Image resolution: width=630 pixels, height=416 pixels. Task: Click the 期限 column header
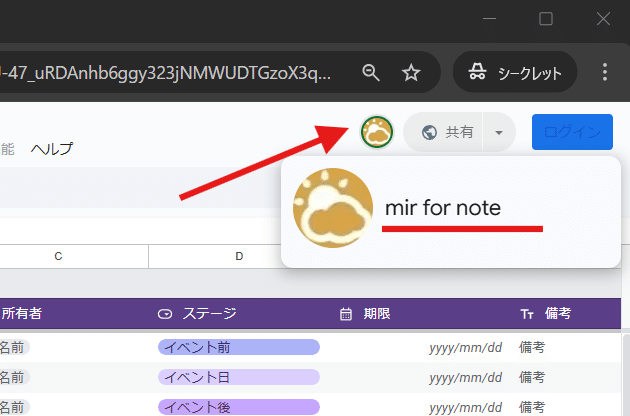[377, 314]
